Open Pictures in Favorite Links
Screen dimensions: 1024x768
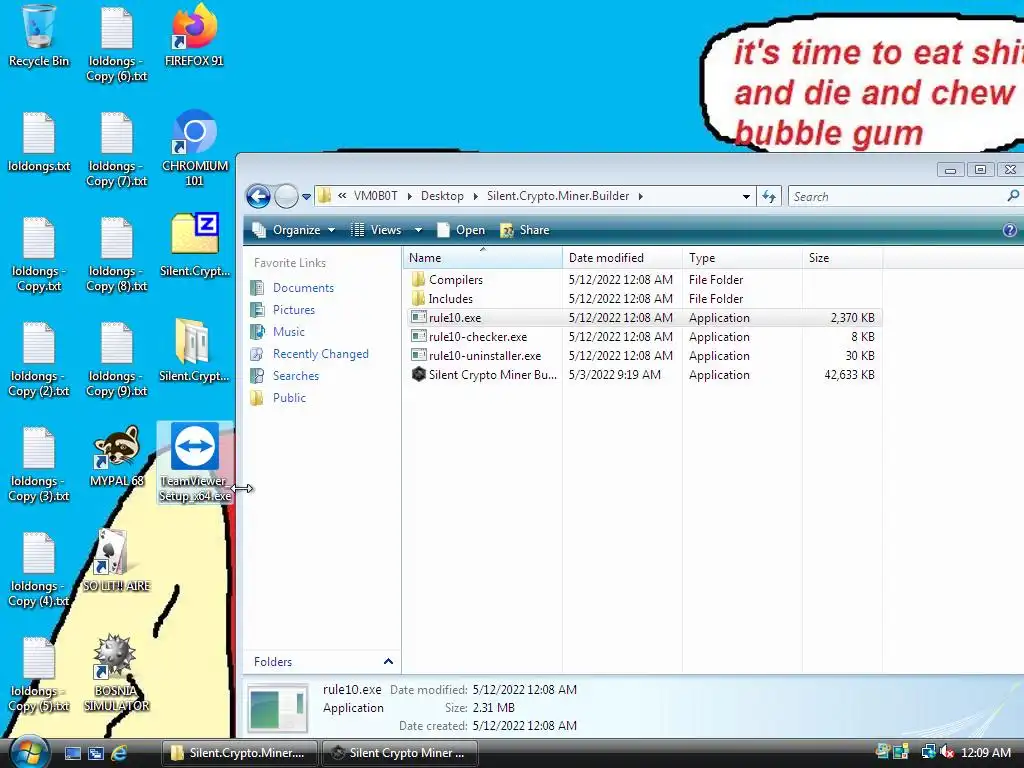[x=293, y=310]
